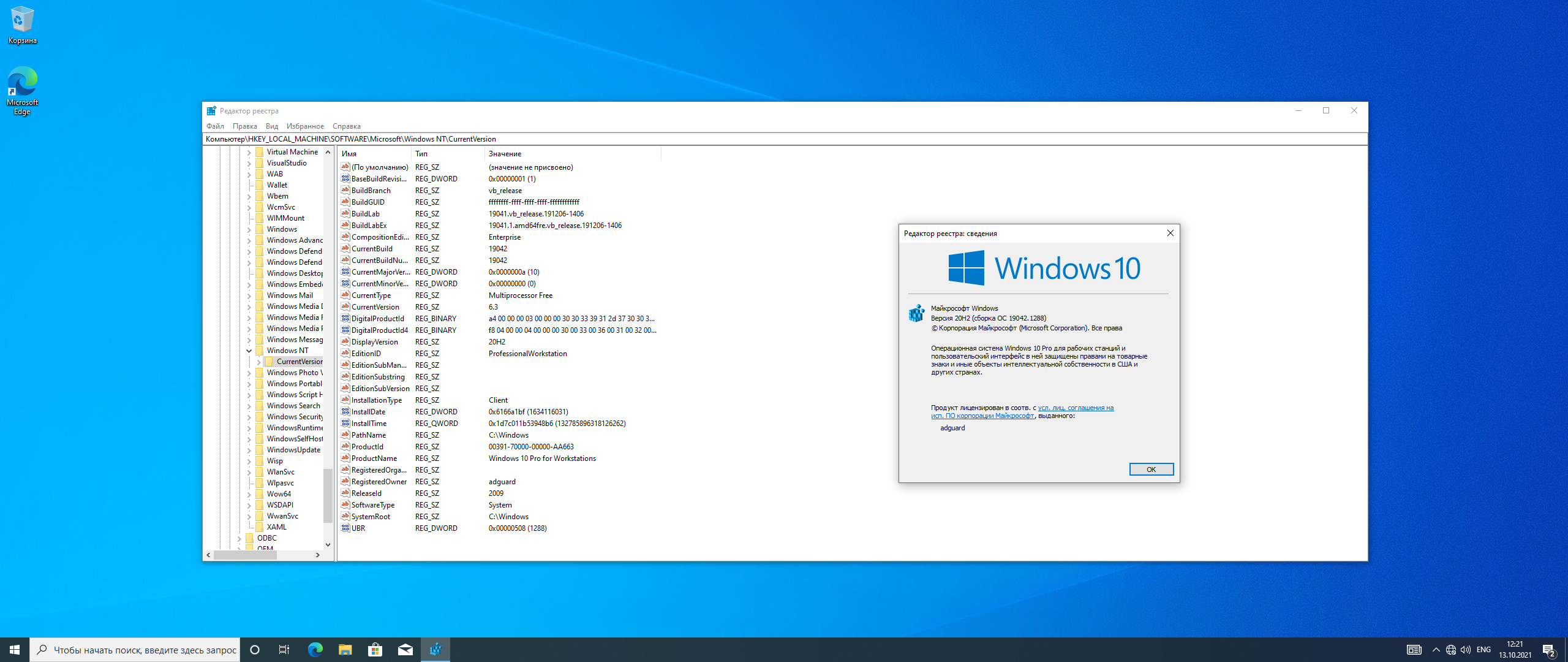This screenshot has height=662, width=1568.
Task: Expand the ODBC tree key
Action: [x=239, y=538]
